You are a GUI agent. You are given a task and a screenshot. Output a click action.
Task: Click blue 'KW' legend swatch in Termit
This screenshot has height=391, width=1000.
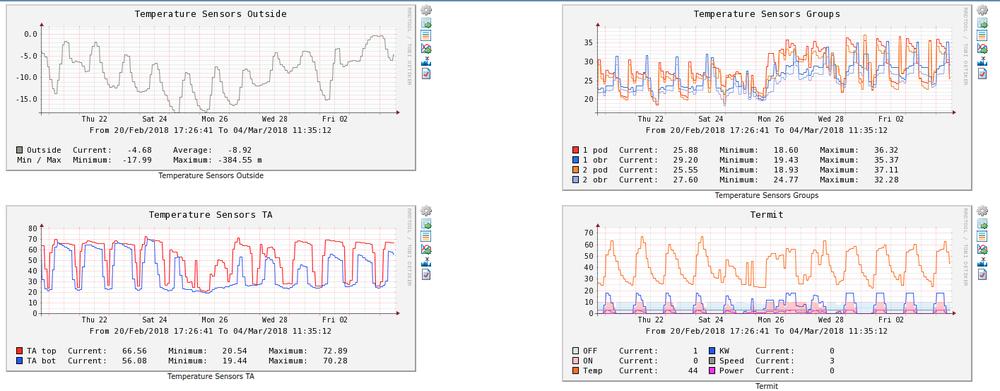712,351
